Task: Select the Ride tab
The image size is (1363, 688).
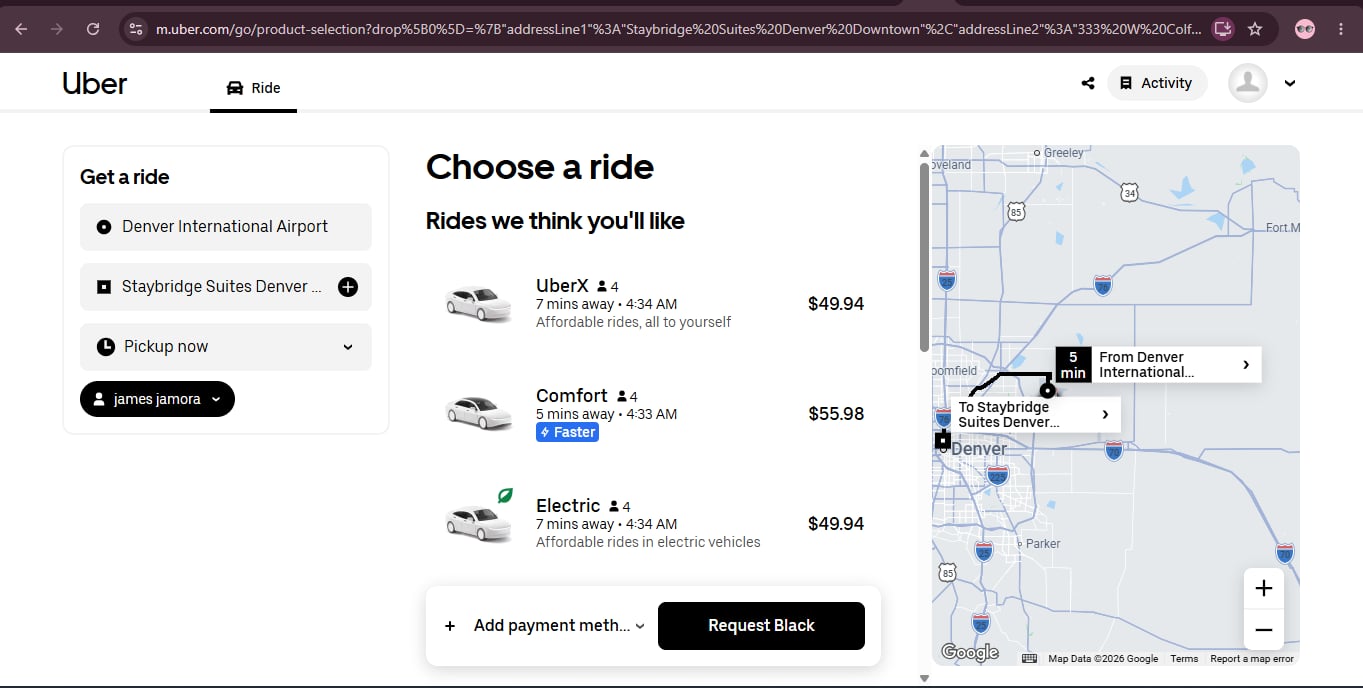Action: 253,88
